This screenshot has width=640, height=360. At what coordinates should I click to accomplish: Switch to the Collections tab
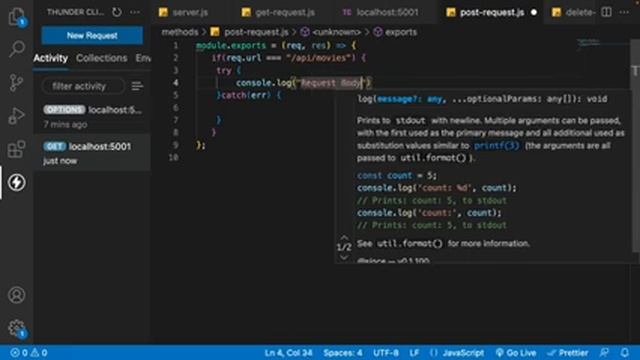pyautogui.click(x=102, y=58)
